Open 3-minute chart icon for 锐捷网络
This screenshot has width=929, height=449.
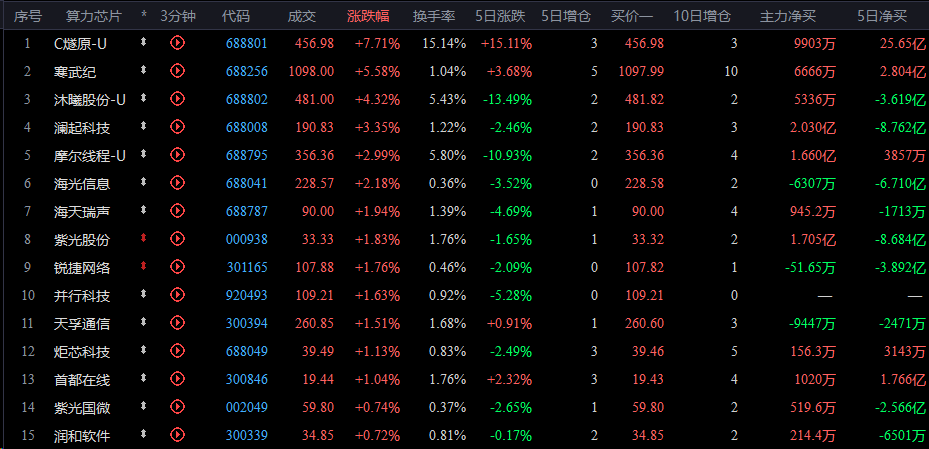point(177,267)
